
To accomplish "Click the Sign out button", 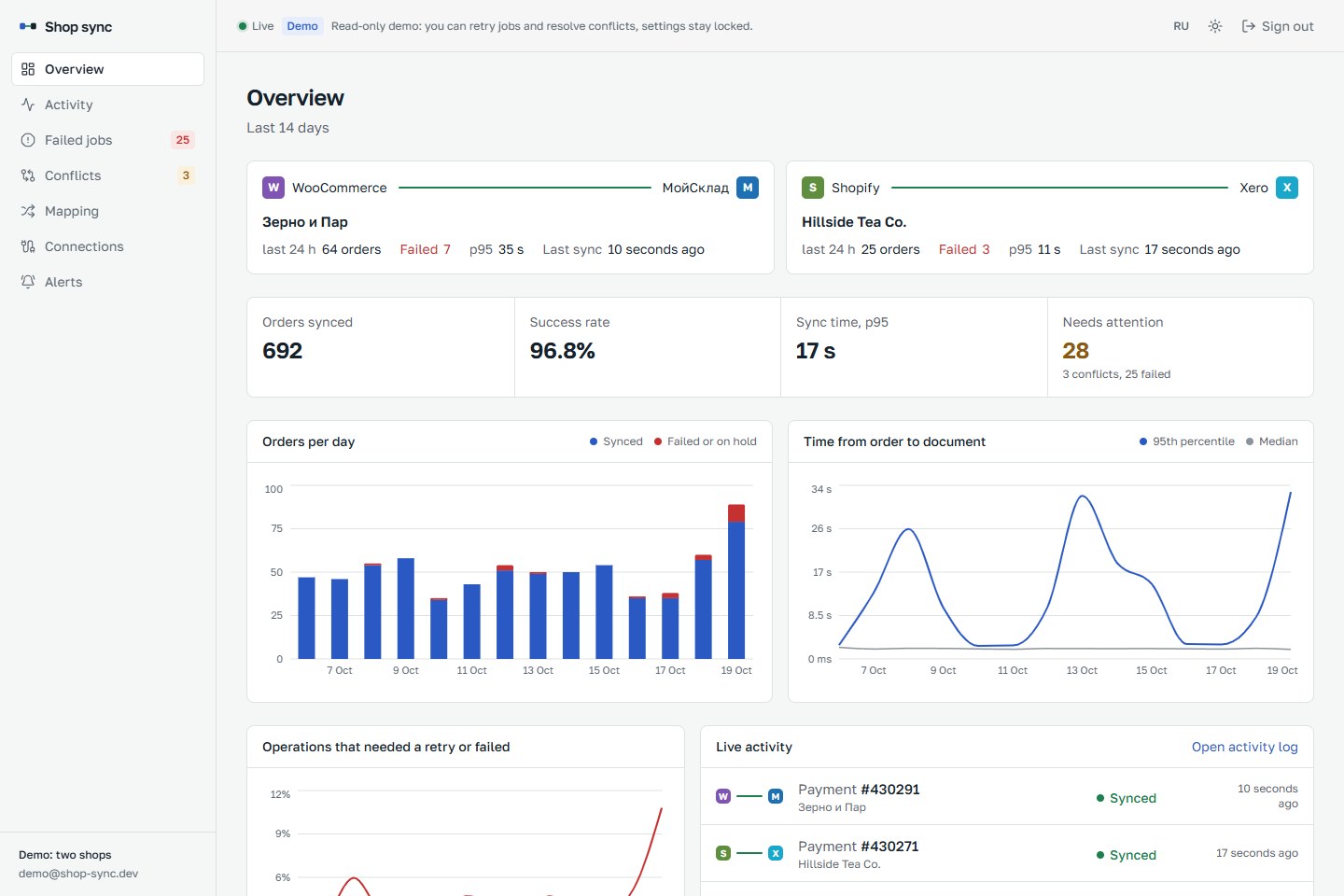I will (1278, 26).
